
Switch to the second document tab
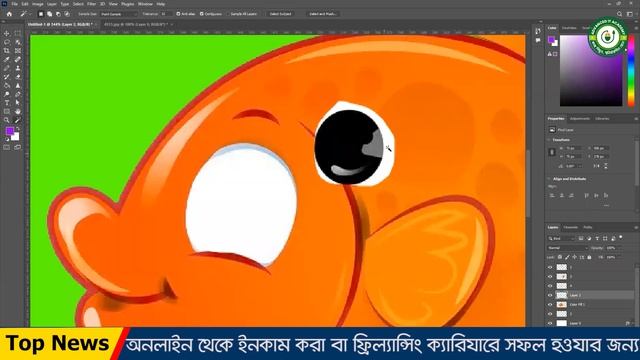pyautogui.click(x=136, y=24)
